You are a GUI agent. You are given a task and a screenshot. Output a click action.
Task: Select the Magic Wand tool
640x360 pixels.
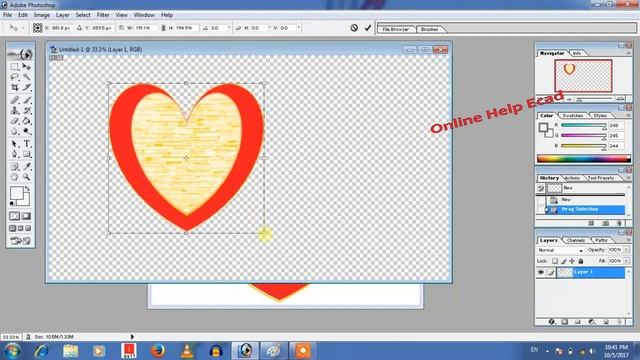[x=27, y=77]
